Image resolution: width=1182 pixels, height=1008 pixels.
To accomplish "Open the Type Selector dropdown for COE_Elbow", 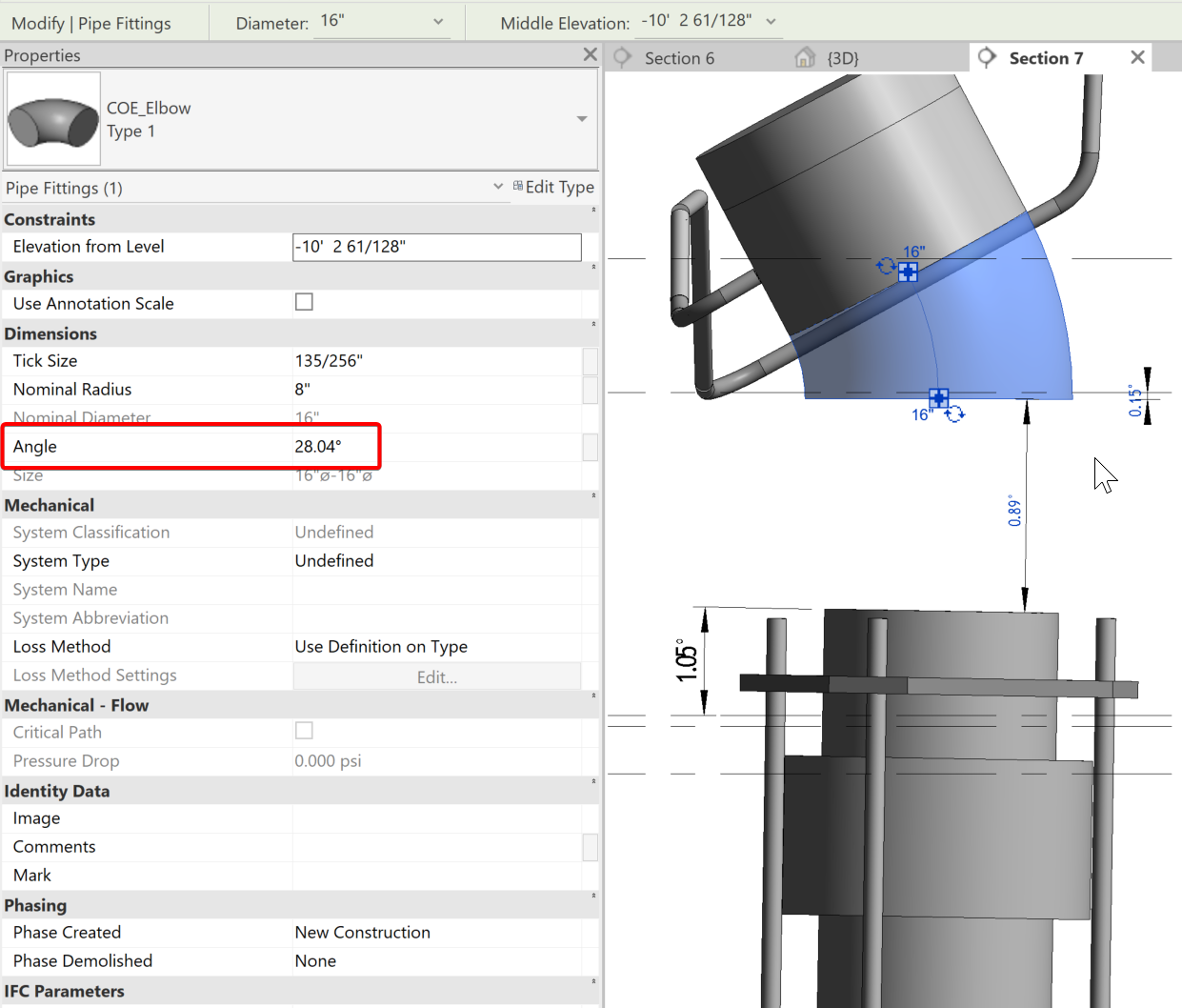I will (582, 119).
